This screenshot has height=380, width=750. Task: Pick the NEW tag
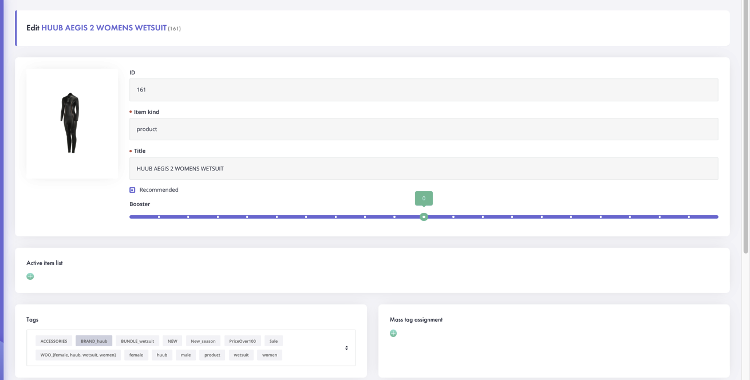172,341
